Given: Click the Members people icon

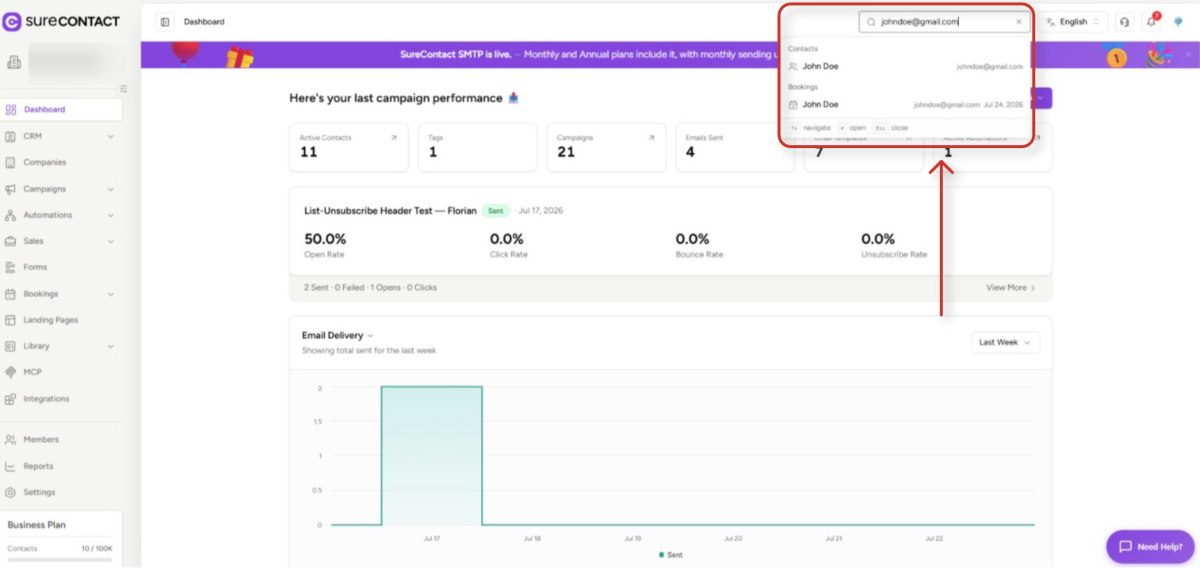Looking at the screenshot, I should coord(11,440).
